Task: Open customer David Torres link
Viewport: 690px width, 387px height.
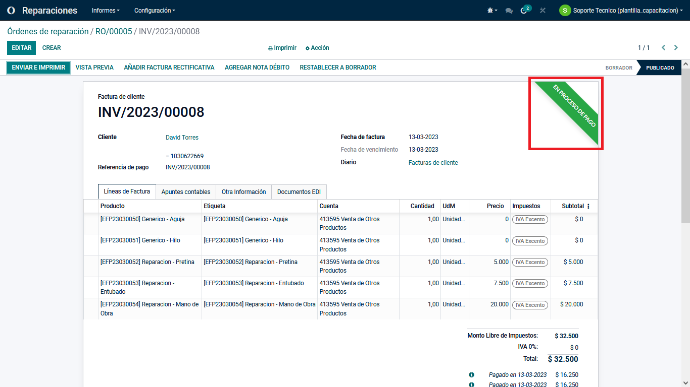Action: point(182,137)
